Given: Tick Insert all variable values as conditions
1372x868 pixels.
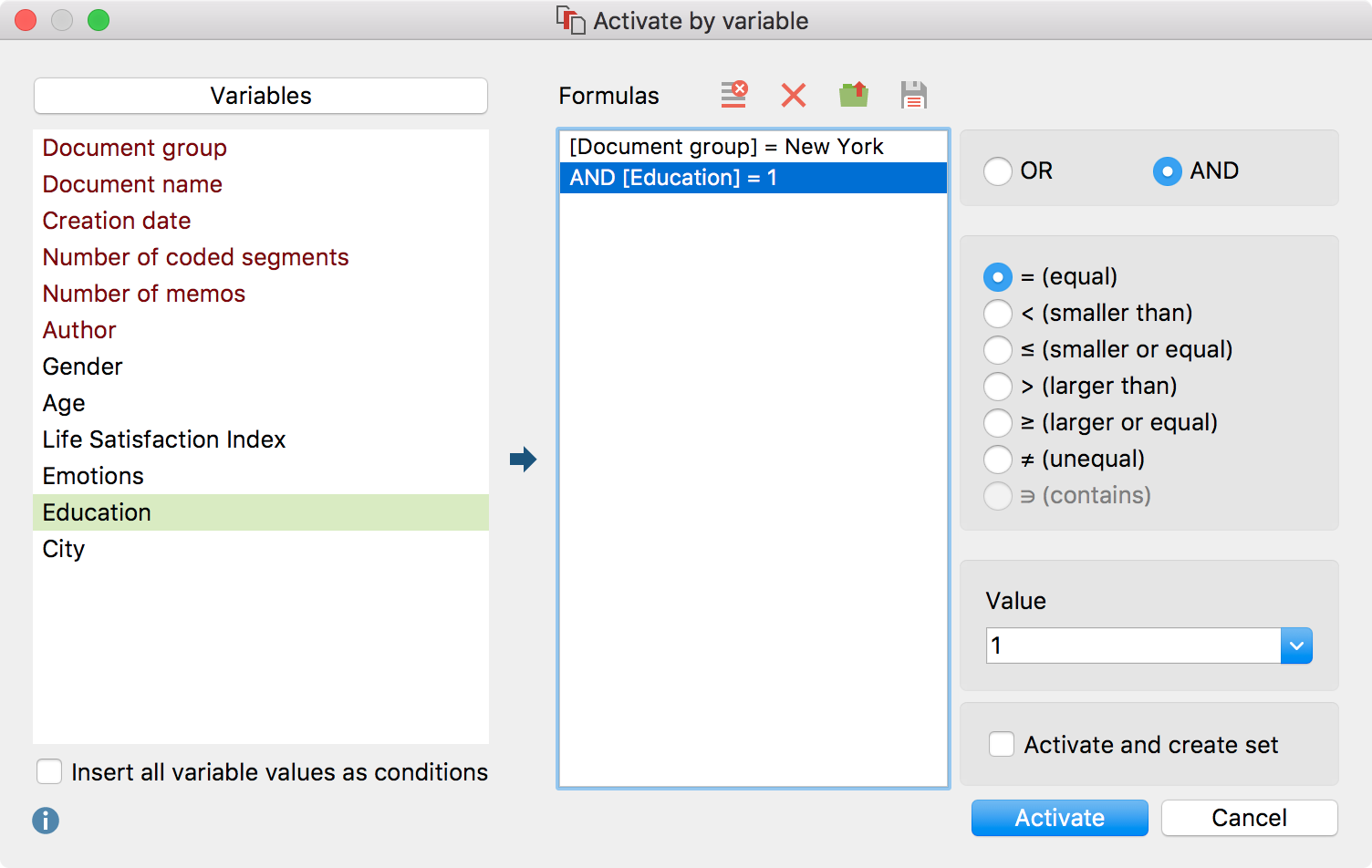Looking at the screenshot, I should tap(49, 772).
